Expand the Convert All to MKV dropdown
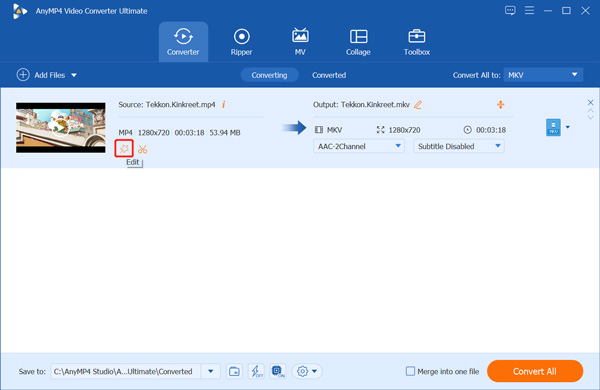 pos(543,75)
